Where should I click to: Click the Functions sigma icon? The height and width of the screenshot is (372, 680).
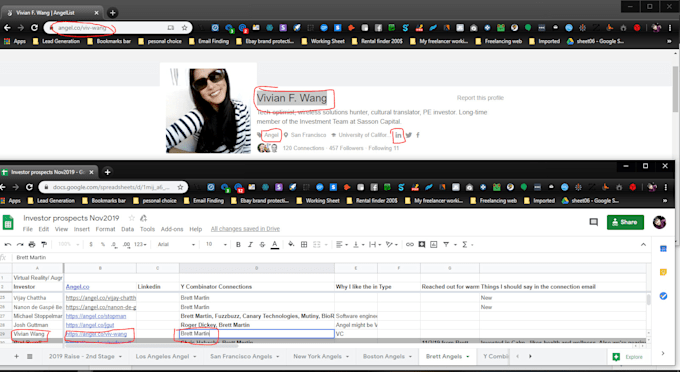click(464, 245)
